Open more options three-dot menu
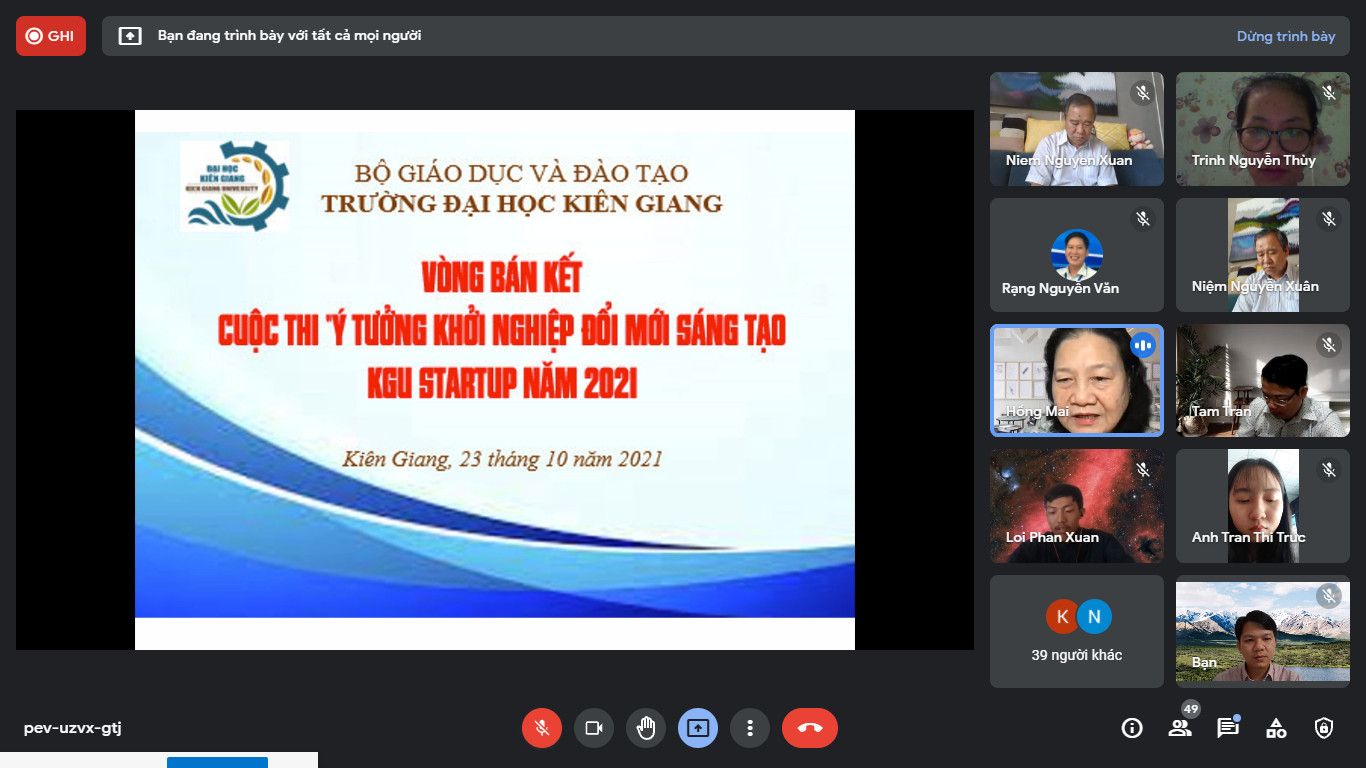 tap(750, 728)
